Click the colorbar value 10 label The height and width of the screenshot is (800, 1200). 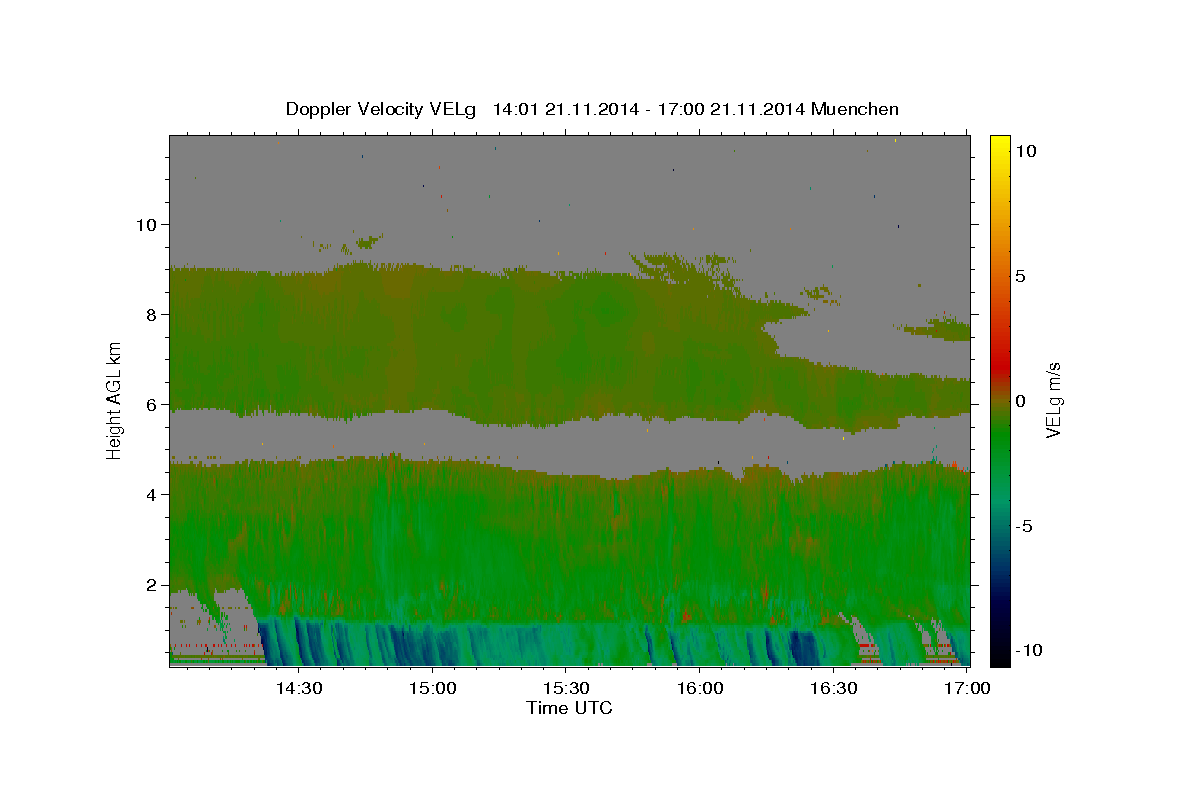[1026, 151]
